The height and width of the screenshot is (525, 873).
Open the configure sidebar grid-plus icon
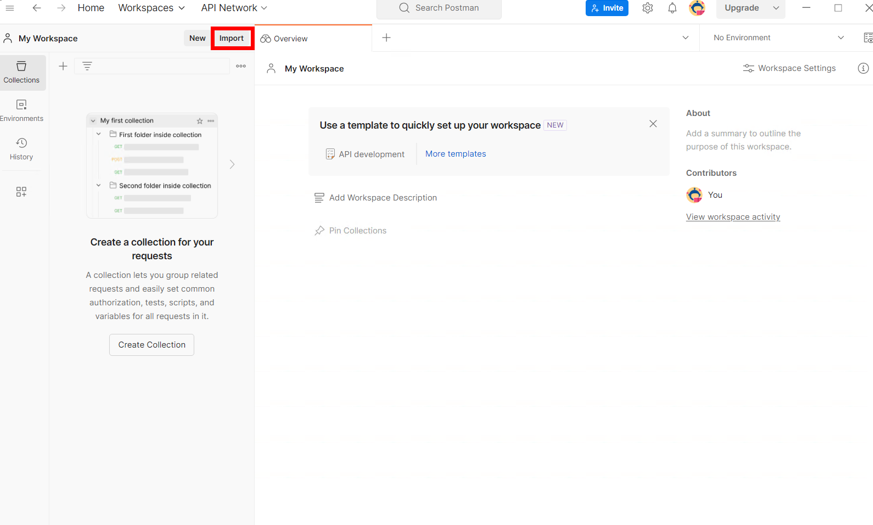pos(21,192)
